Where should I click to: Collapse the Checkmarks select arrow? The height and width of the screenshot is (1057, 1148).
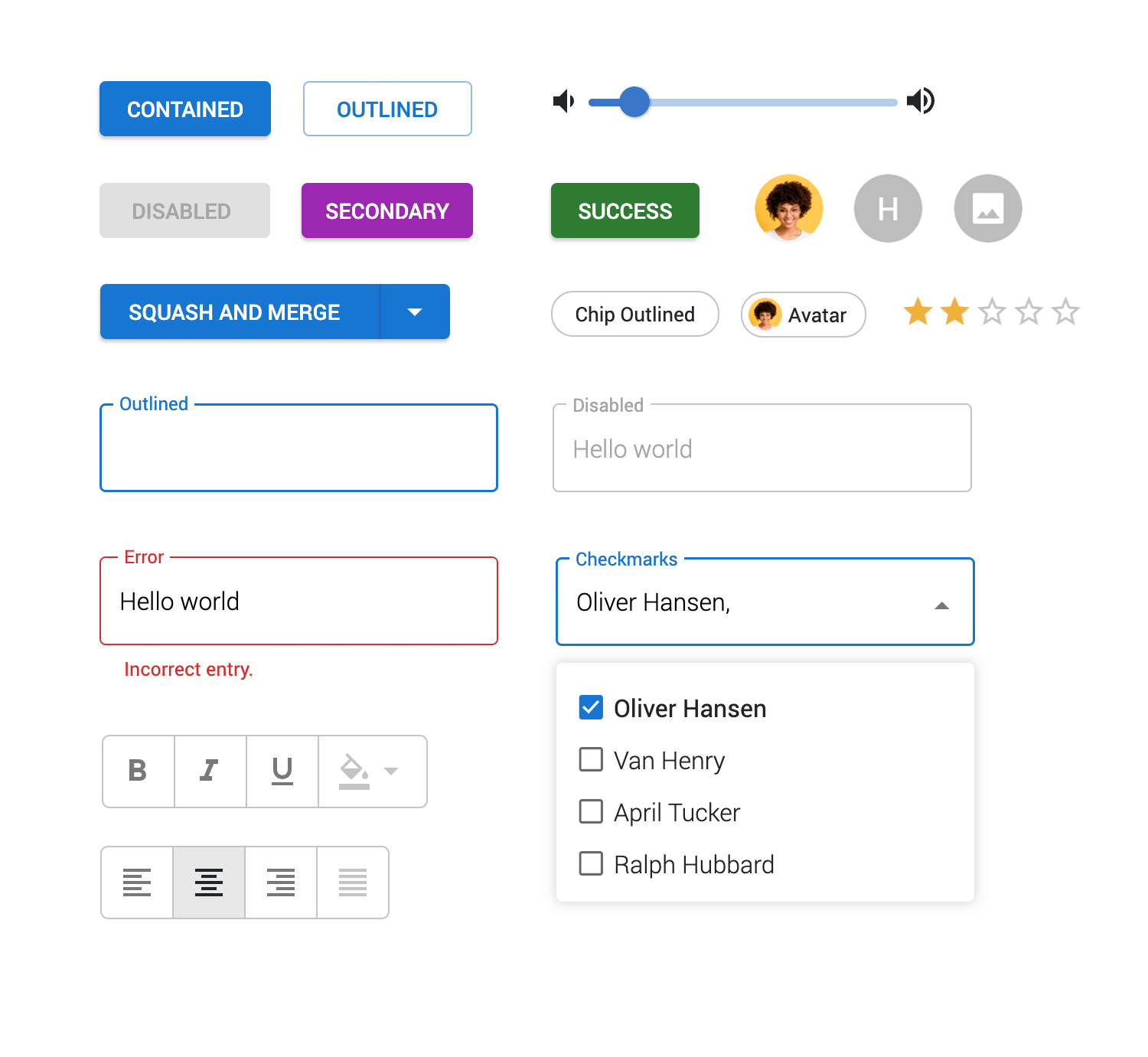tap(942, 605)
